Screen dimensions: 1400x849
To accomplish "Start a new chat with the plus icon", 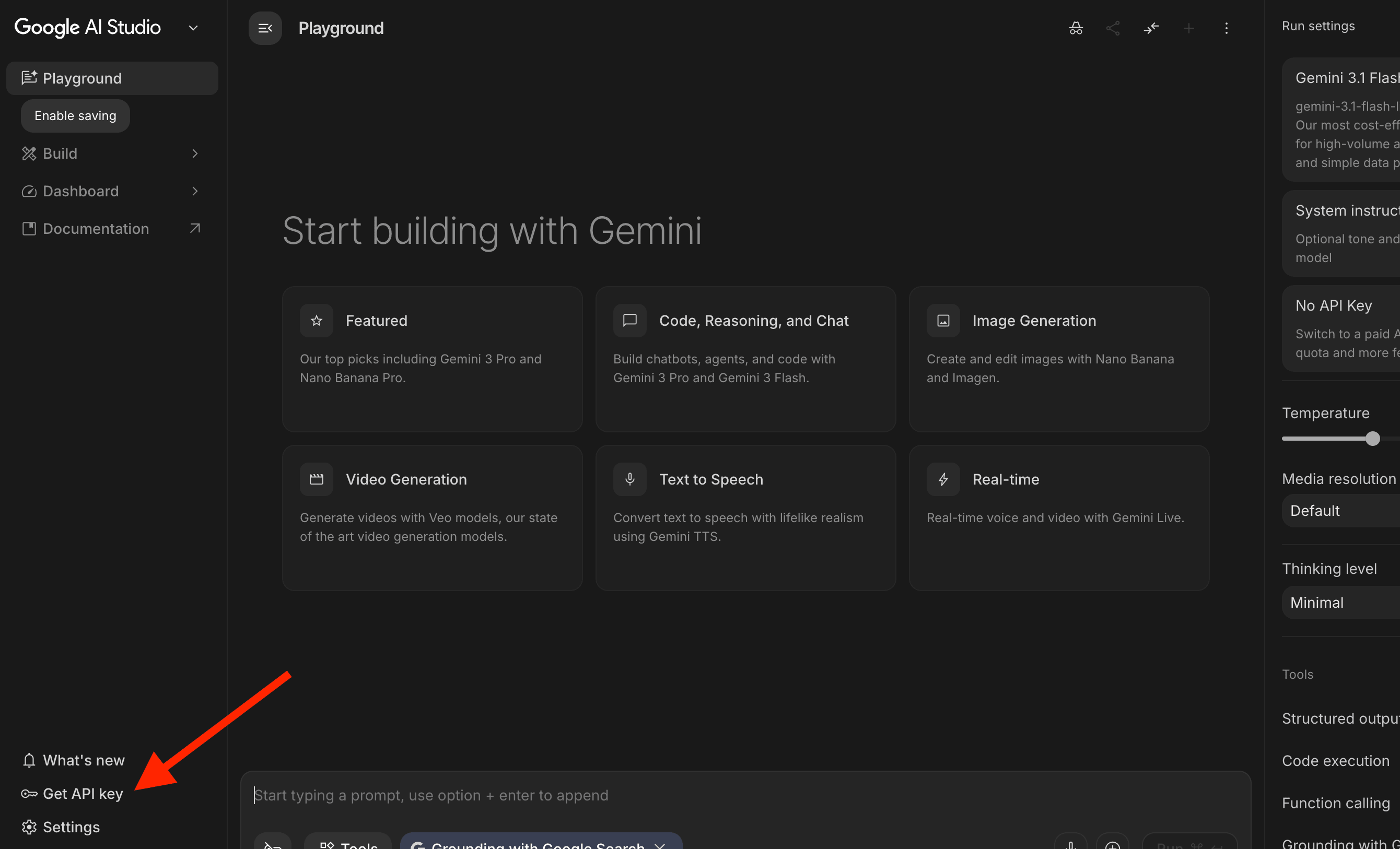I will coord(1188,28).
